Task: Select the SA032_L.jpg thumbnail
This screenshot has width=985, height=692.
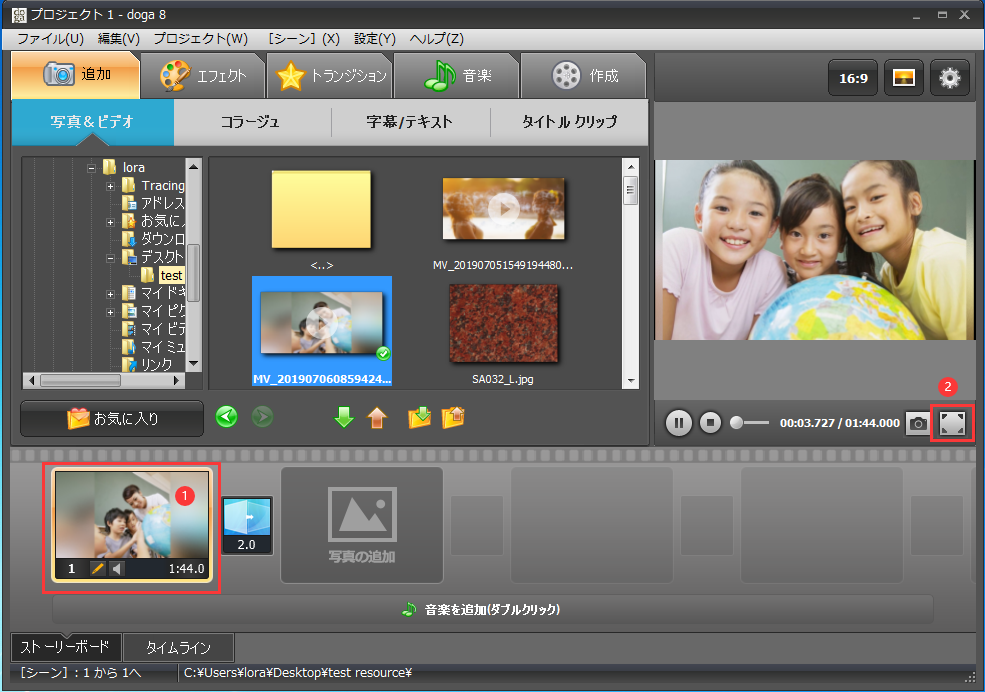Action: click(504, 323)
